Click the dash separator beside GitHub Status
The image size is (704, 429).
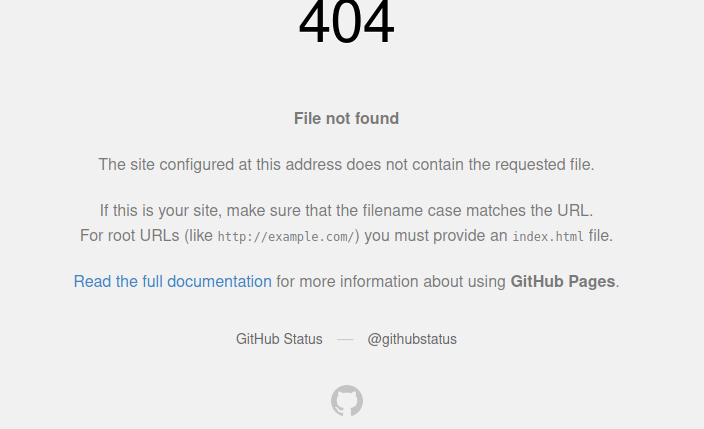[x=345, y=340]
